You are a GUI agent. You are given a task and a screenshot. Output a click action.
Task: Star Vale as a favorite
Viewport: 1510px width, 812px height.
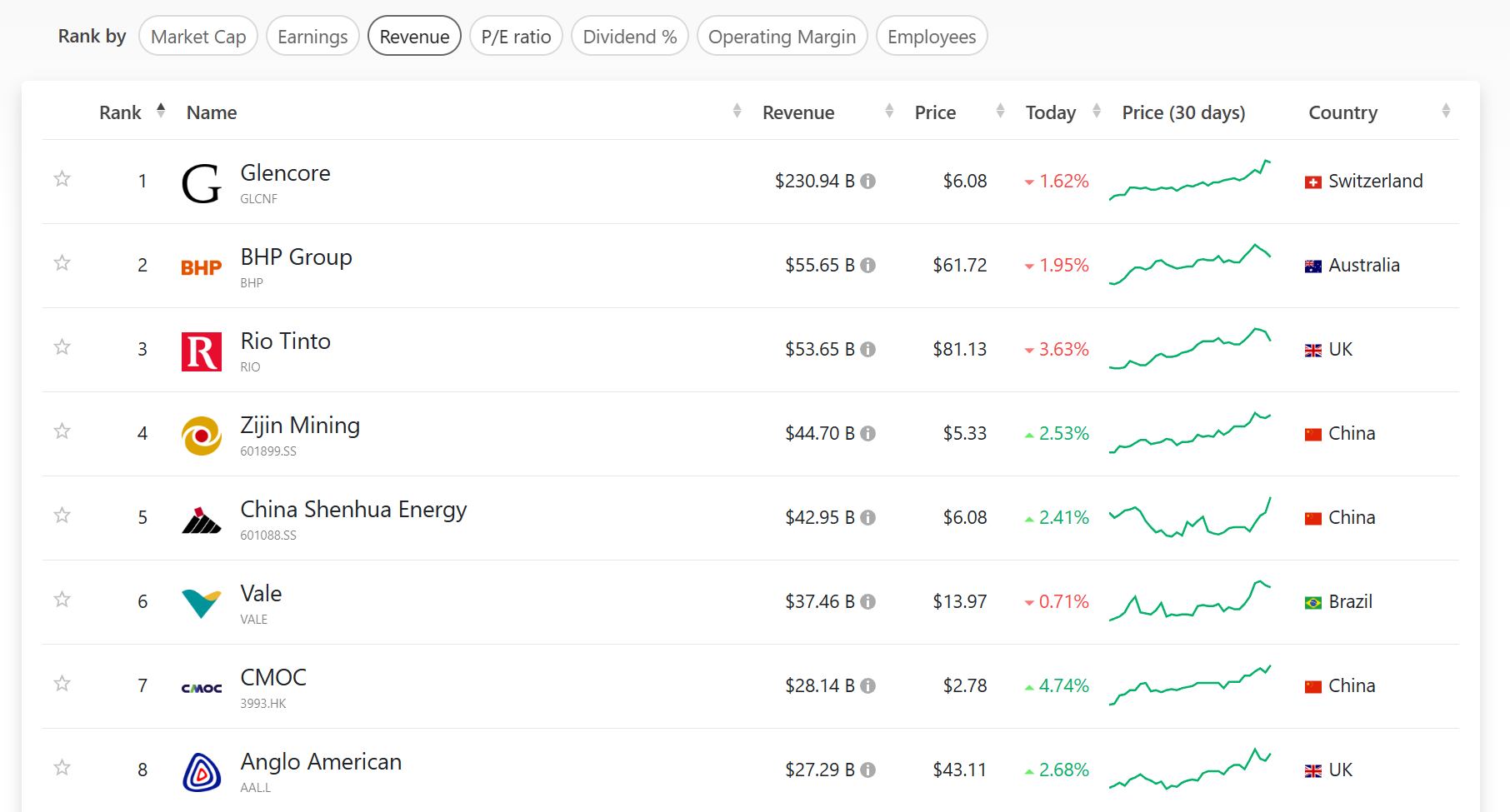[x=62, y=600]
